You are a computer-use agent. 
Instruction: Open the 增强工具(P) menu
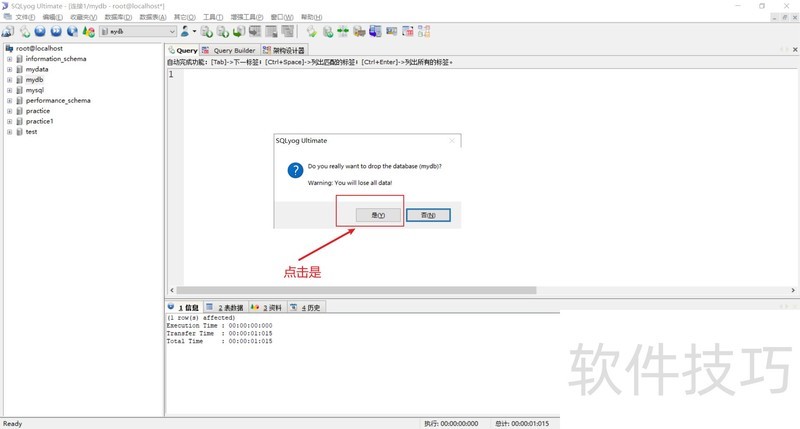[247, 17]
